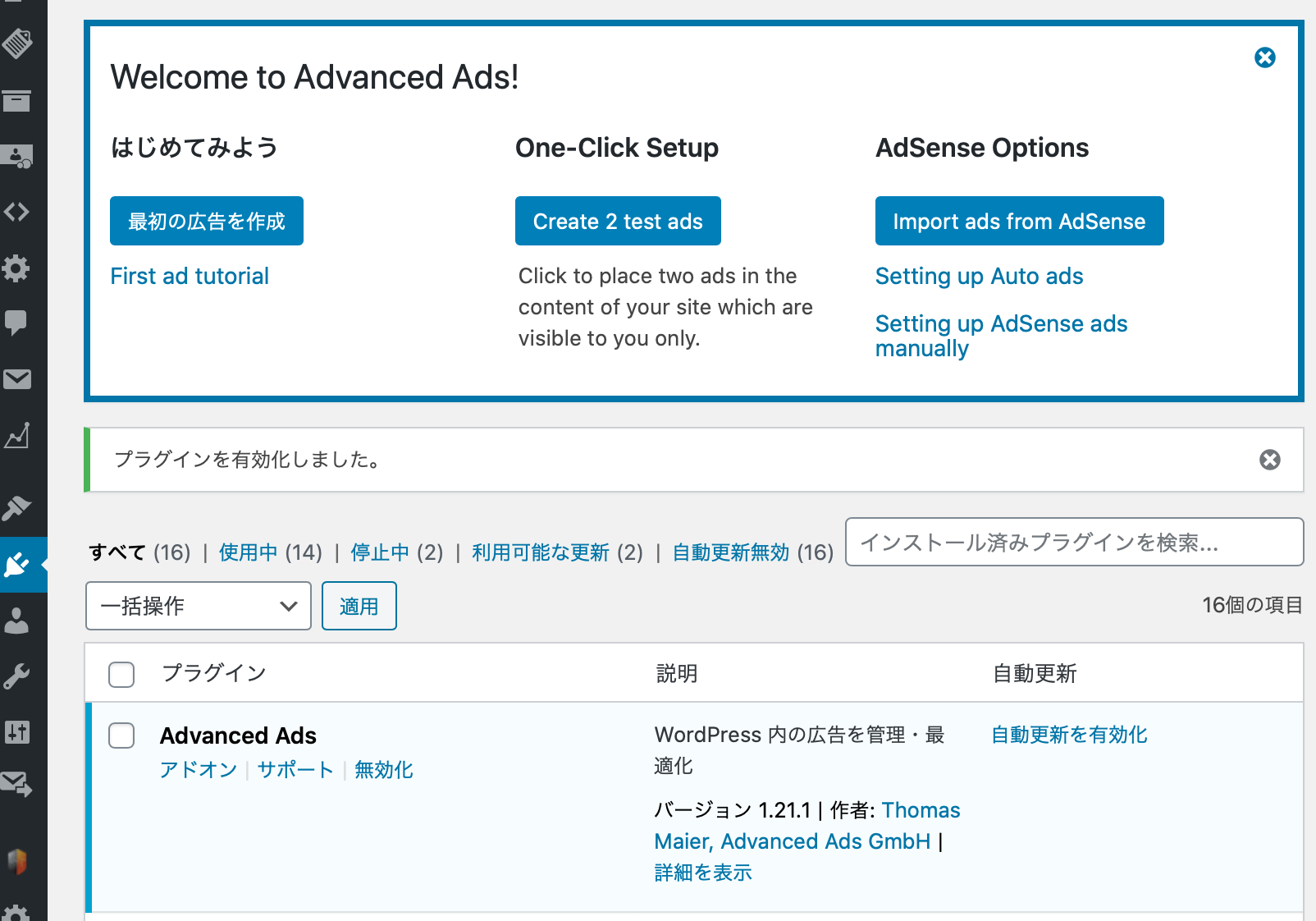Image resolution: width=1316 pixels, height=921 pixels.
Task: Open Comments speech bubble in the sidebar
Action: coord(16,323)
